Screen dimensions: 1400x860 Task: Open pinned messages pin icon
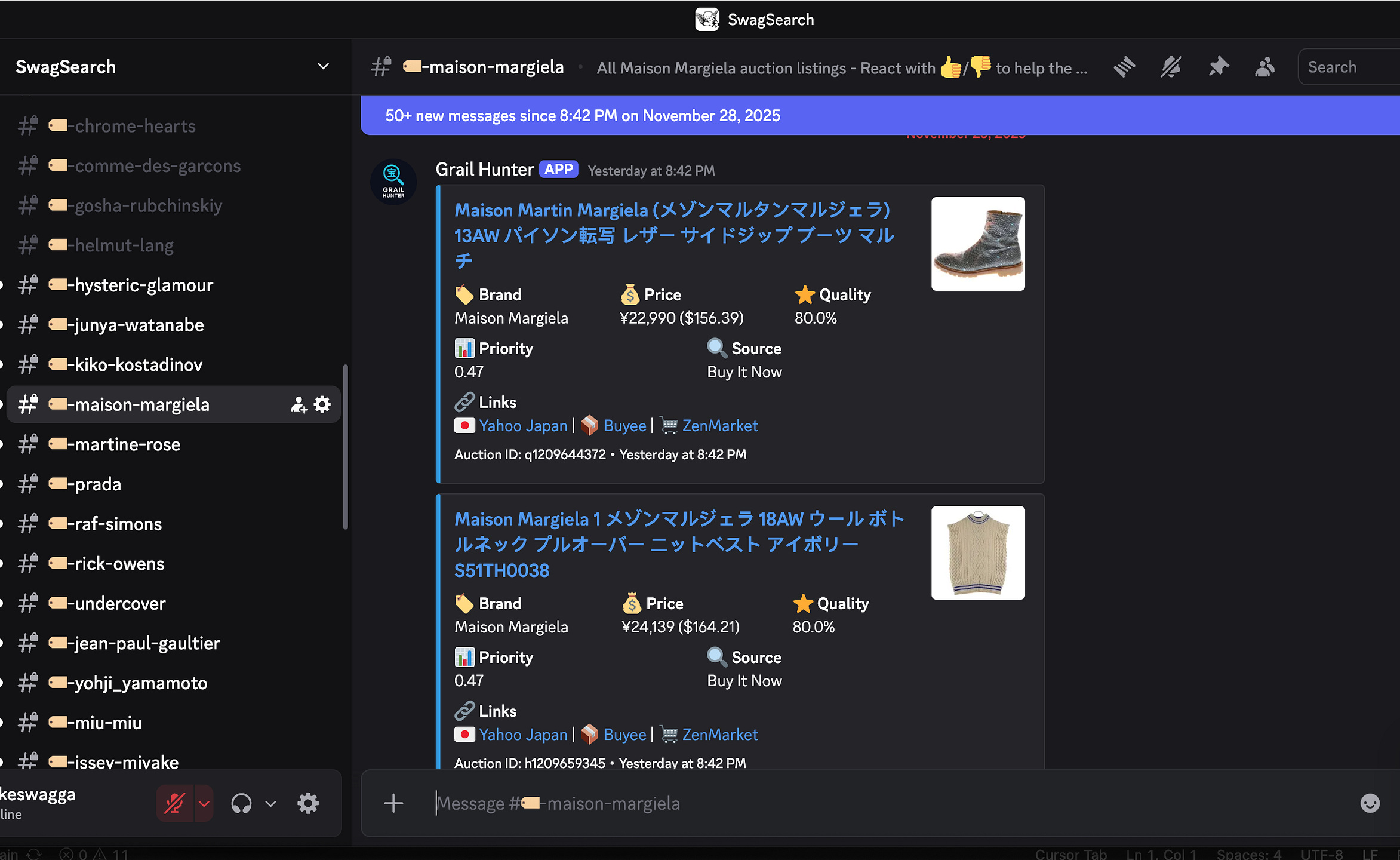[1218, 67]
